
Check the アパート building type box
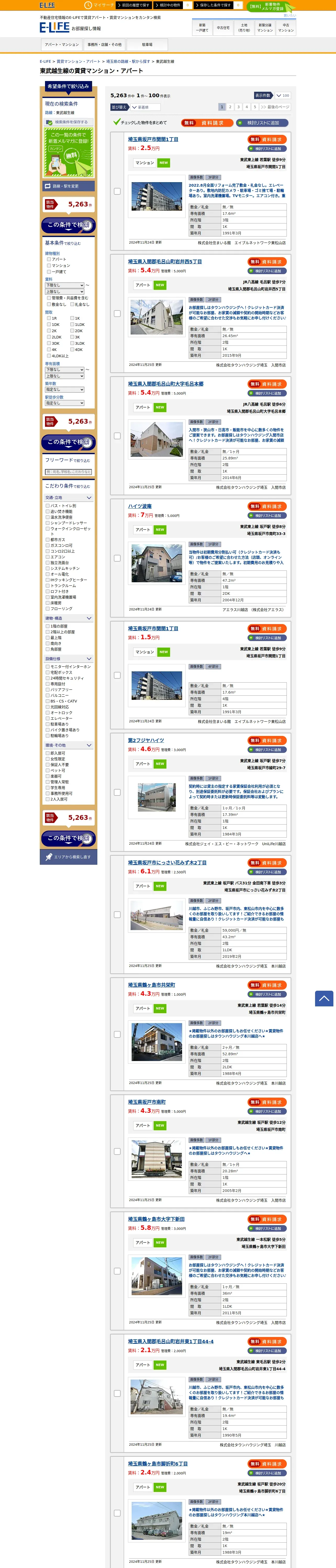click(49, 259)
